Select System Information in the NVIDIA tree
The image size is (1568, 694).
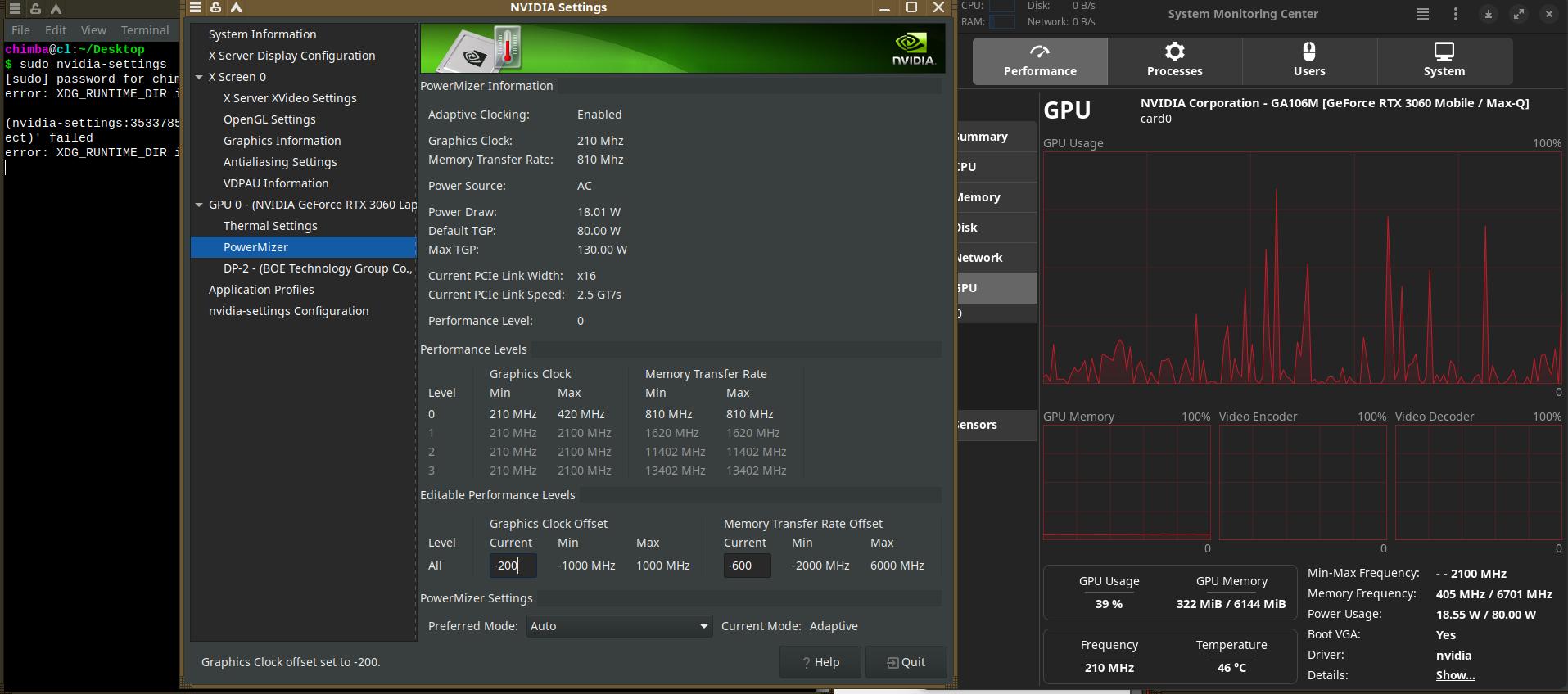click(x=262, y=34)
